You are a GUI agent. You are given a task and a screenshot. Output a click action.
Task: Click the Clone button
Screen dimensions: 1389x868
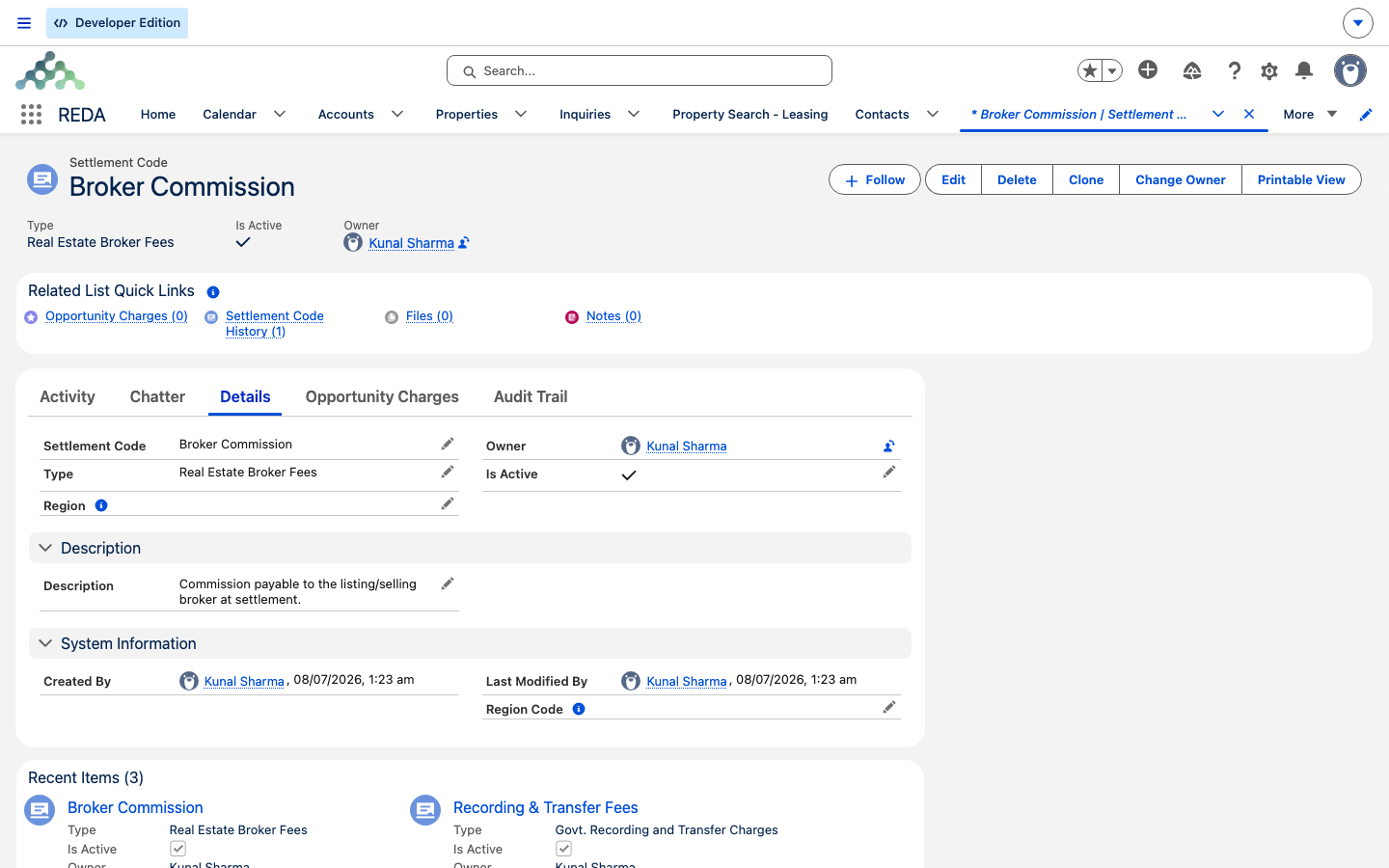click(1086, 179)
